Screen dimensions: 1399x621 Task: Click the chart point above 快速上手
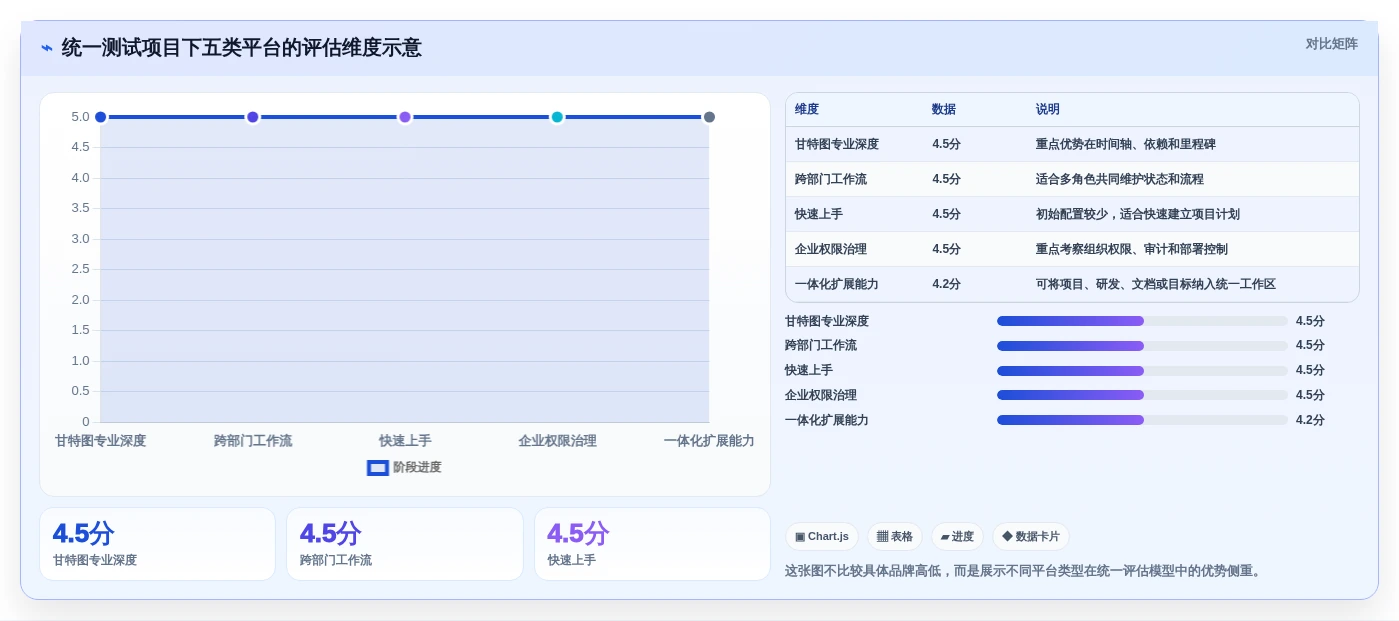[x=405, y=117]
